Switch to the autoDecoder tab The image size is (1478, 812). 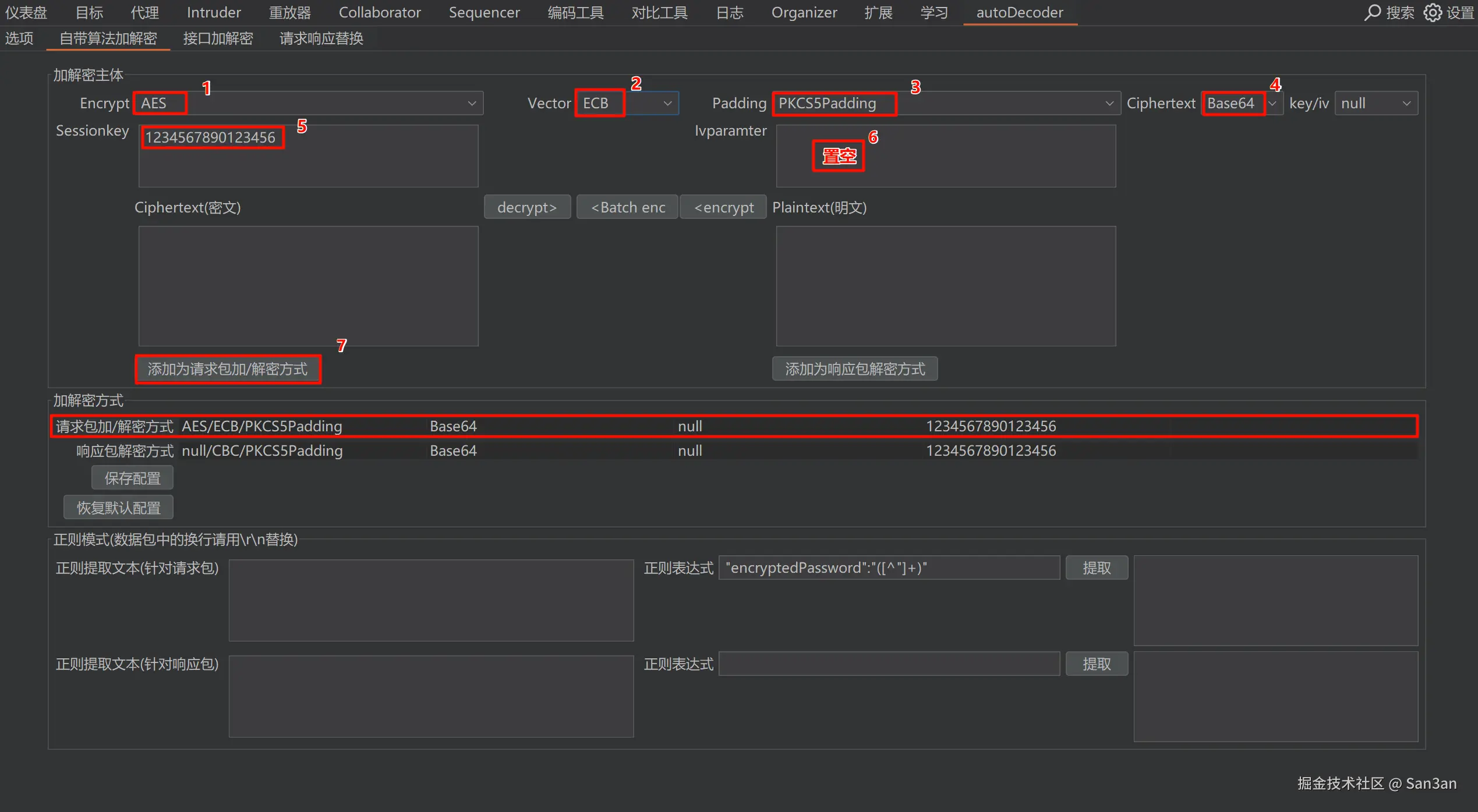[1019, 12]
